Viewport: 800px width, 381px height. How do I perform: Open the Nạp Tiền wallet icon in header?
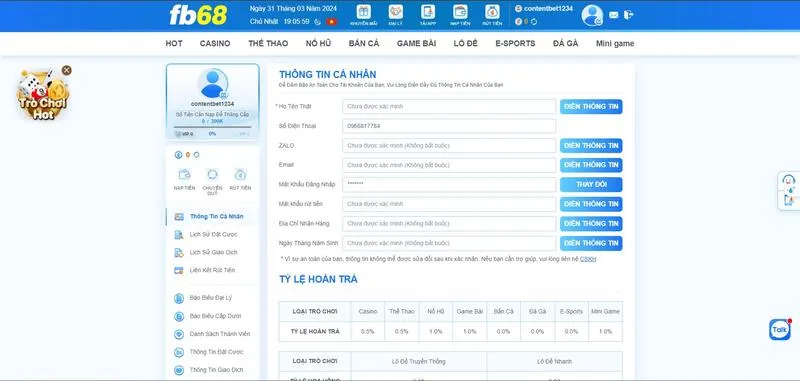460,15
